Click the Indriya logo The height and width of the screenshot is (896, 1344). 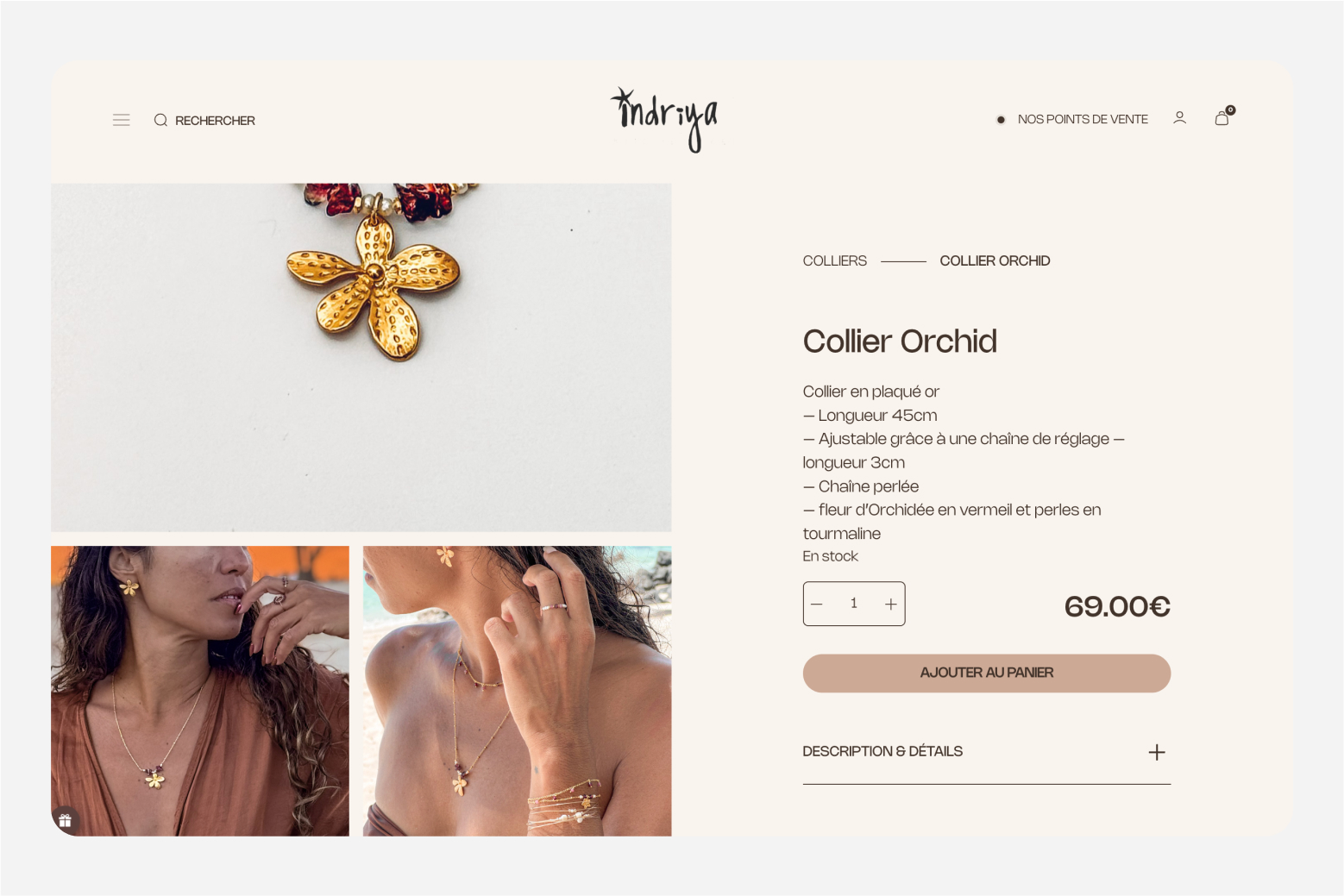click(x=664, y=120)
